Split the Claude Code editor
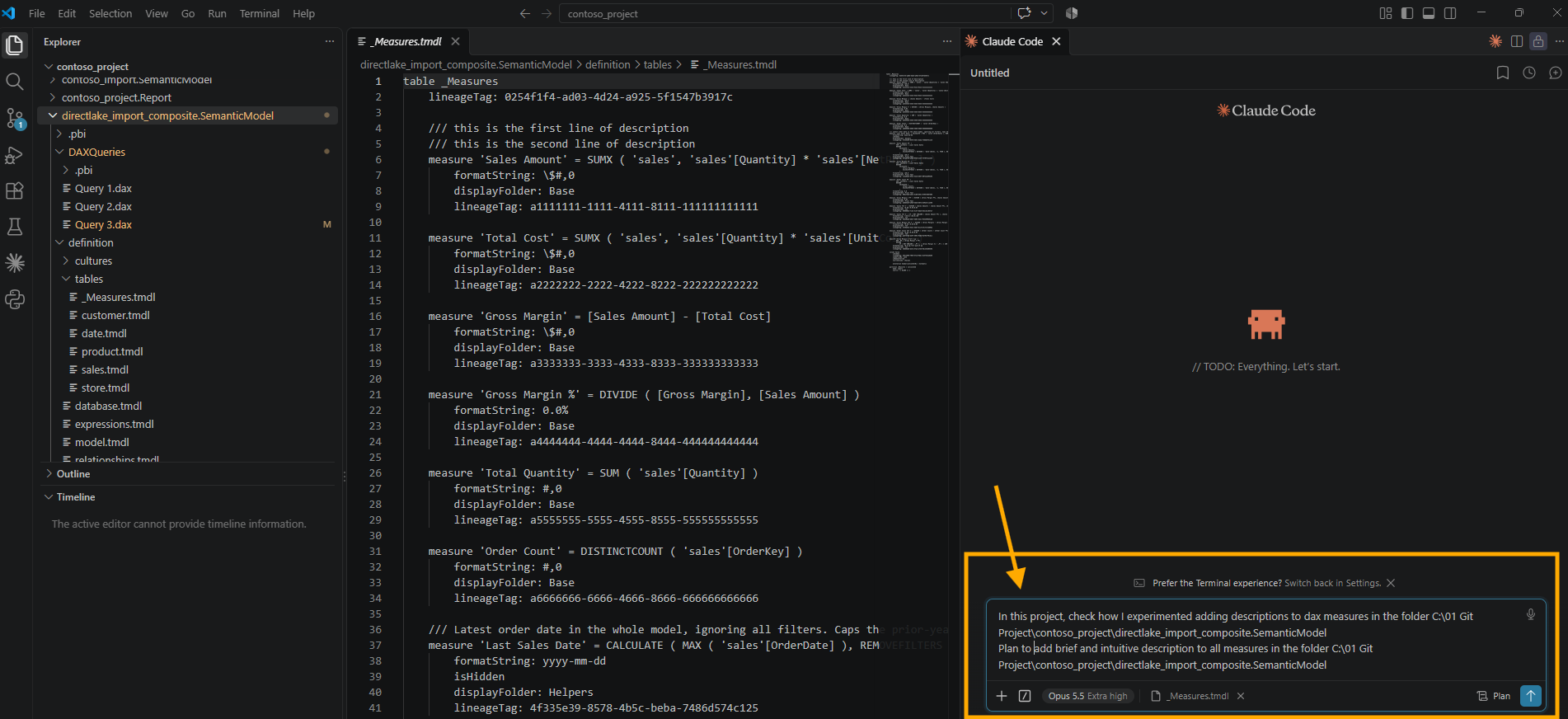Viewport: 1568px width, 719px height. point(1517,41)
